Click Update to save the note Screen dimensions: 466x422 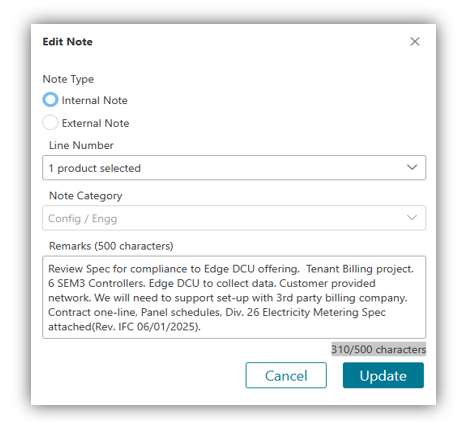[383, 375]
